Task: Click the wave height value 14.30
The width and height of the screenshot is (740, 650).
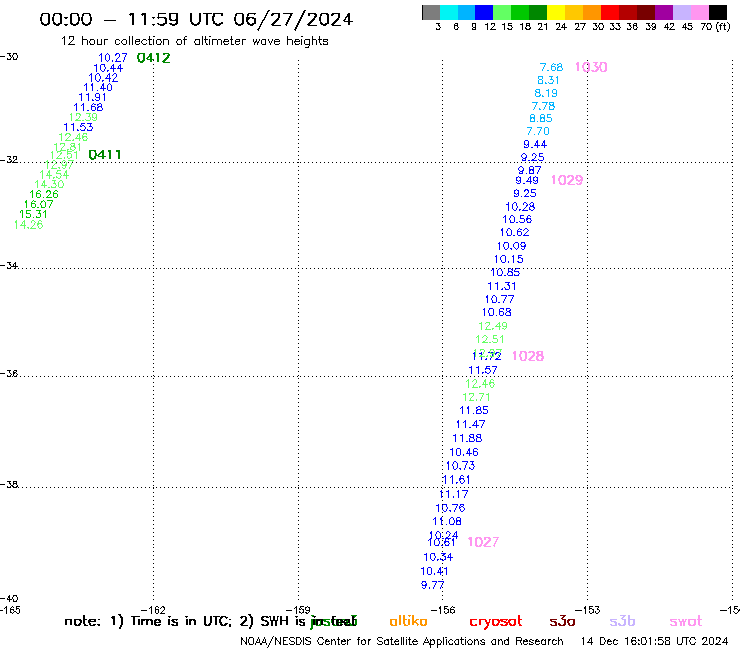Action: point(49,185)
